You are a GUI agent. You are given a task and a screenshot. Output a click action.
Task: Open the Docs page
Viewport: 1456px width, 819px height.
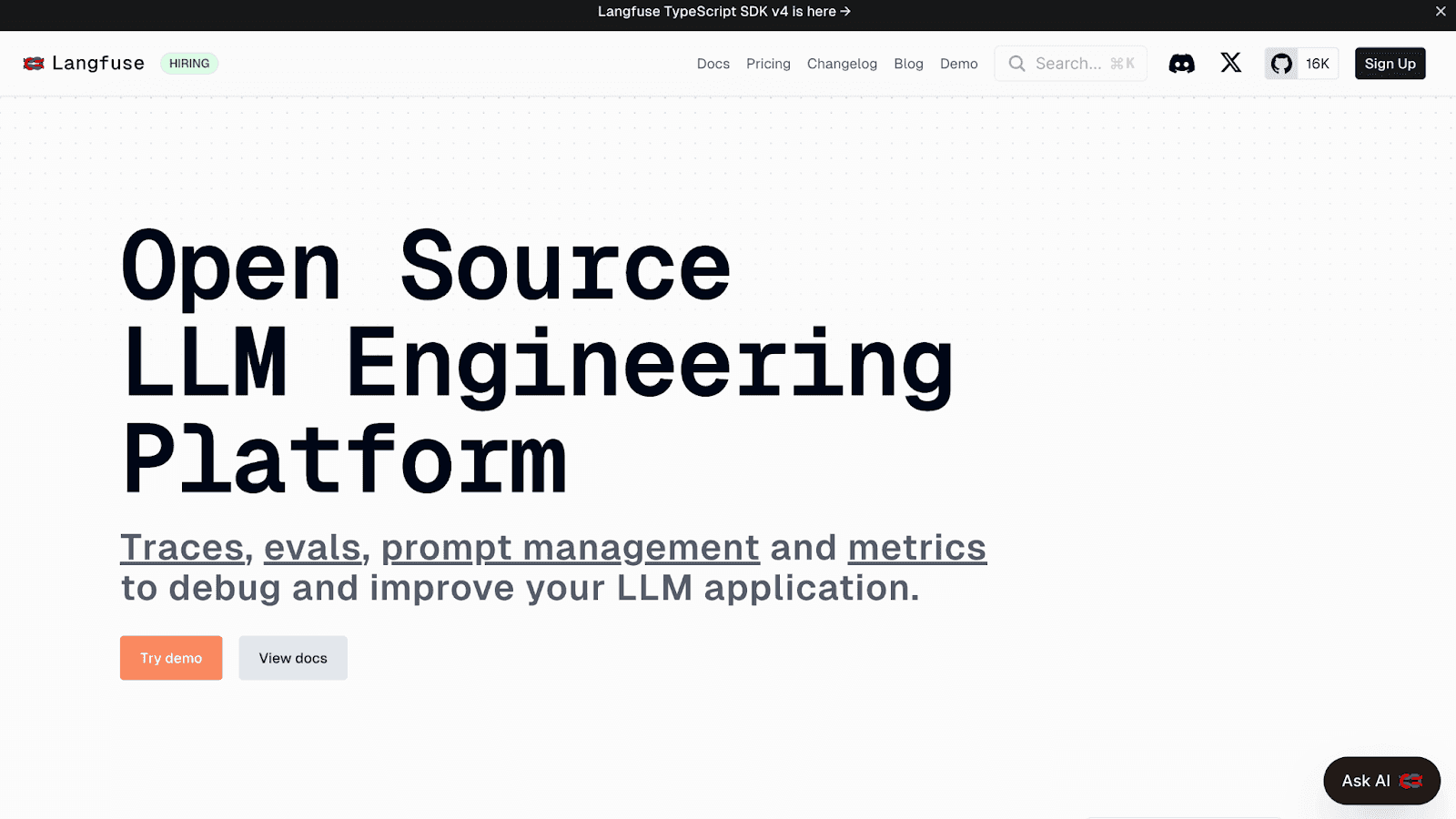[713, 64]
